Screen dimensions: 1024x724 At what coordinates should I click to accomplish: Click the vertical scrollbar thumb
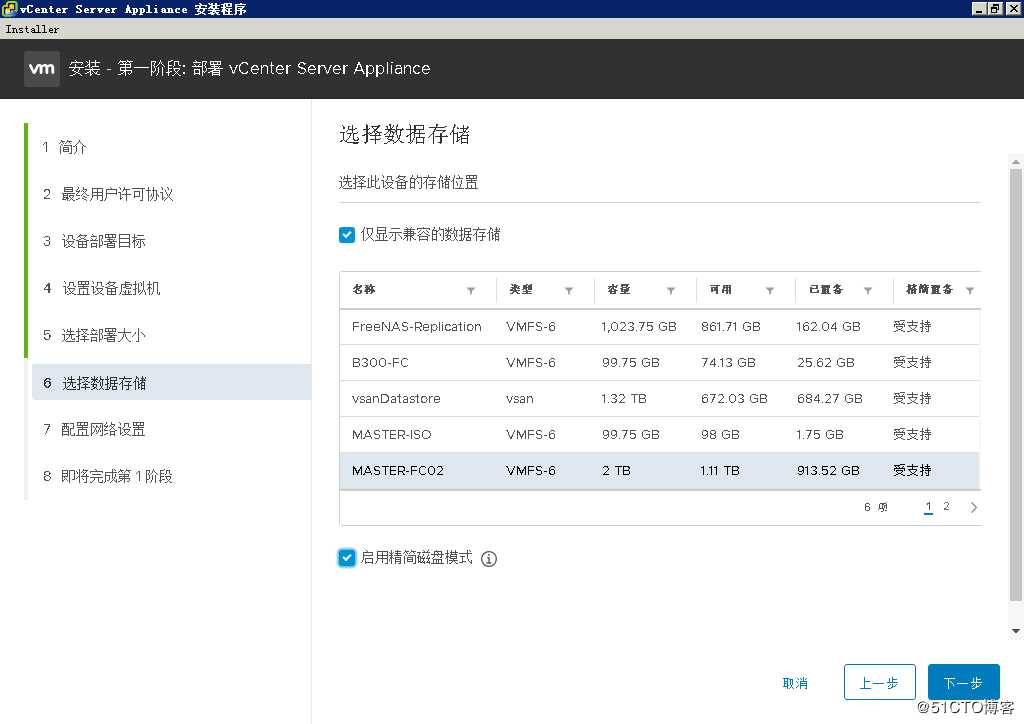[1016, 385]
